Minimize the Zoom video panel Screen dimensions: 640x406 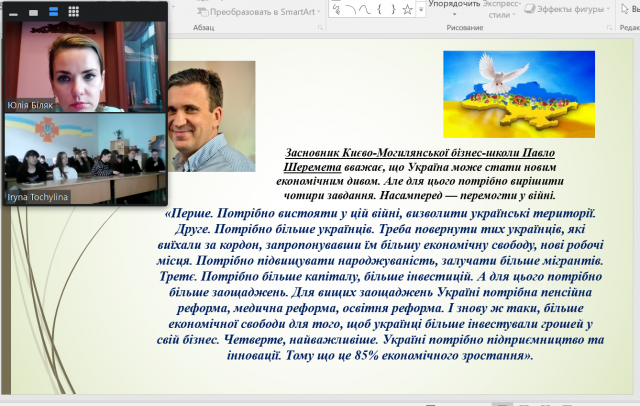pyautogui.click(x=13, y=13)
